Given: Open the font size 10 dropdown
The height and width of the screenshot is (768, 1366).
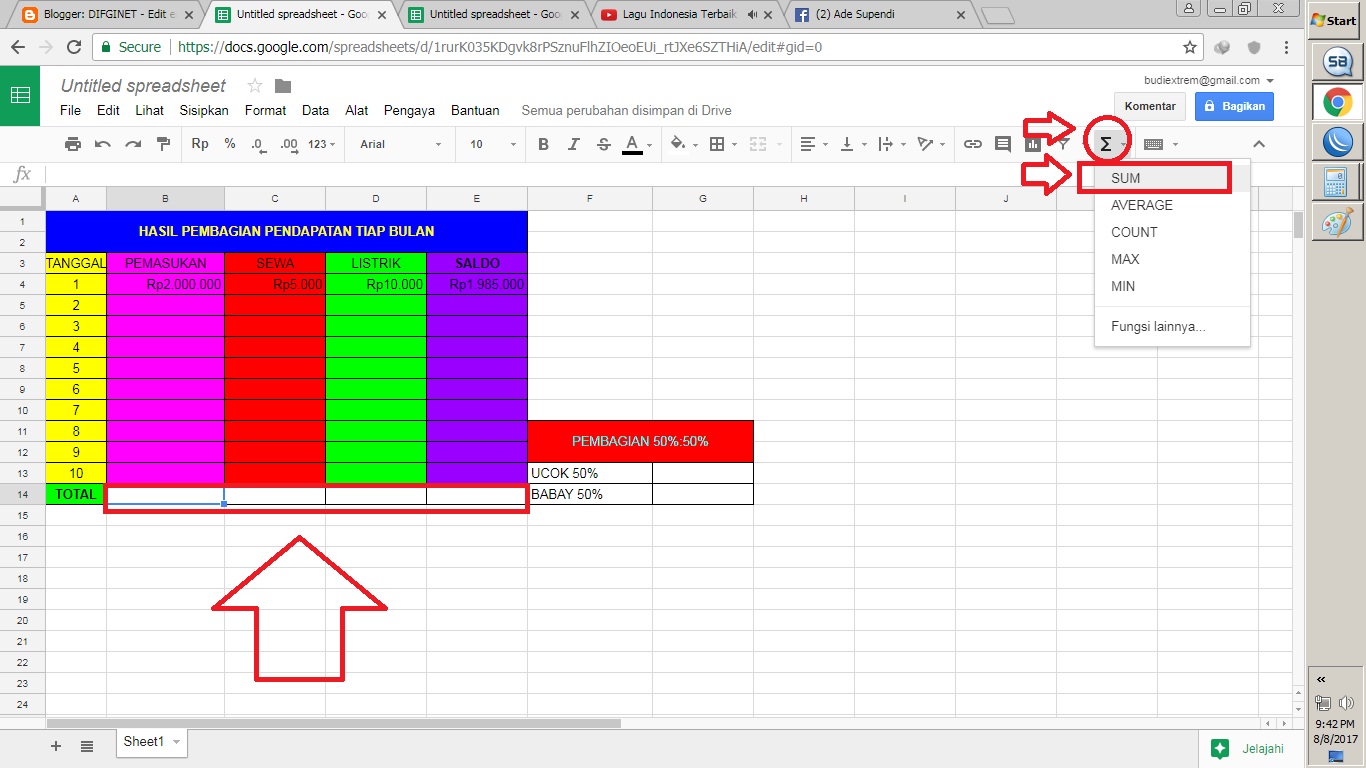Looking at the screenshot, I should 488,144.
